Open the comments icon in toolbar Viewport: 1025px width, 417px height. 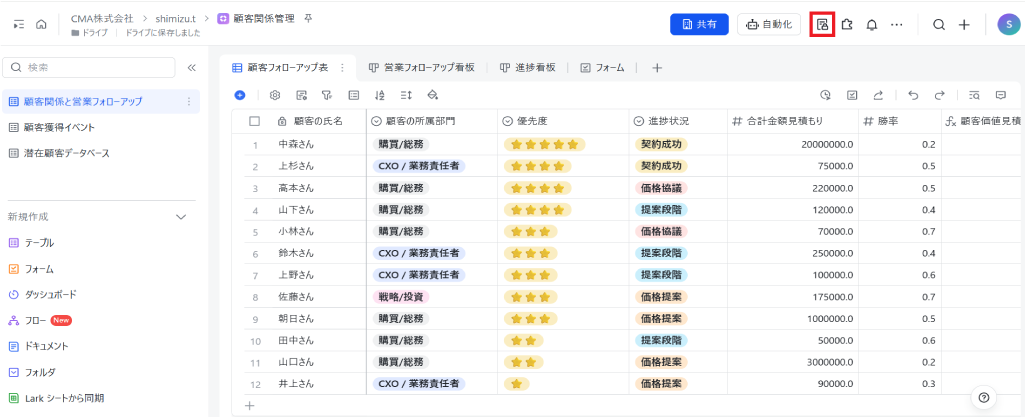[1000, 95]
